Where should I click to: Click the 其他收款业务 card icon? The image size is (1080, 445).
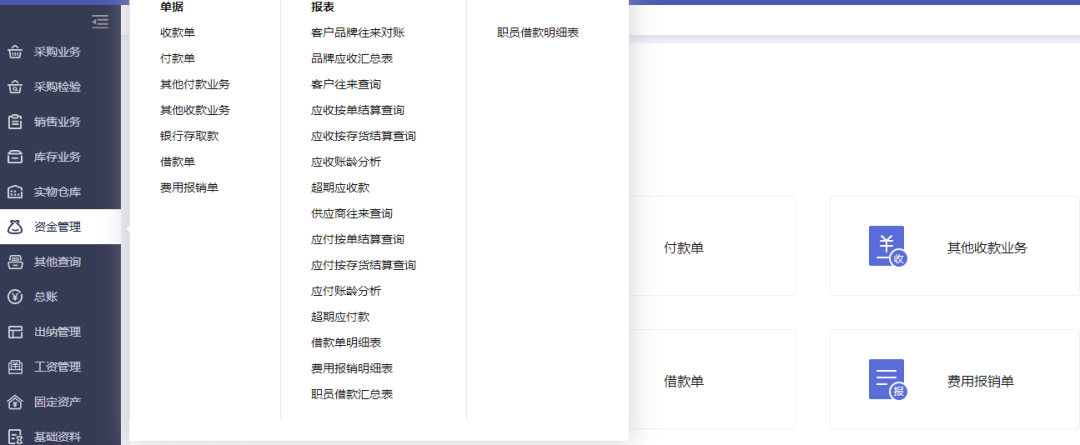(886, 247)
